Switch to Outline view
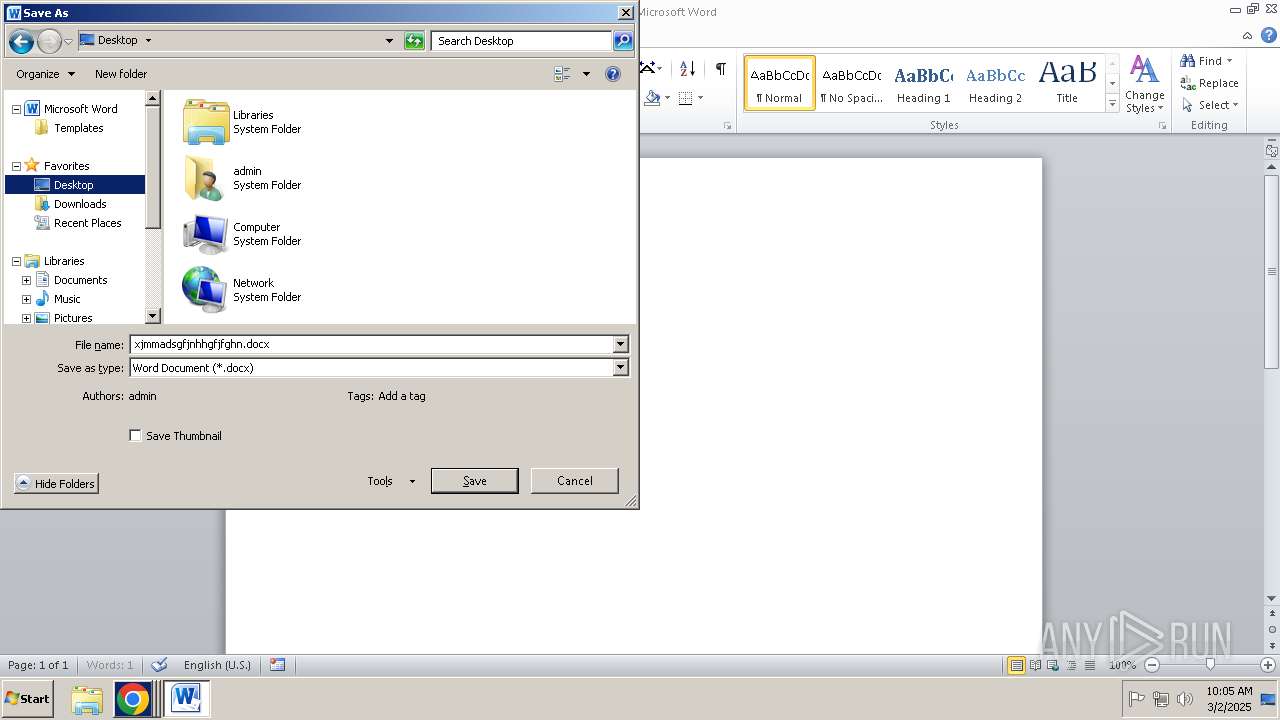 pyautogui.click(x=1072, y=665)
